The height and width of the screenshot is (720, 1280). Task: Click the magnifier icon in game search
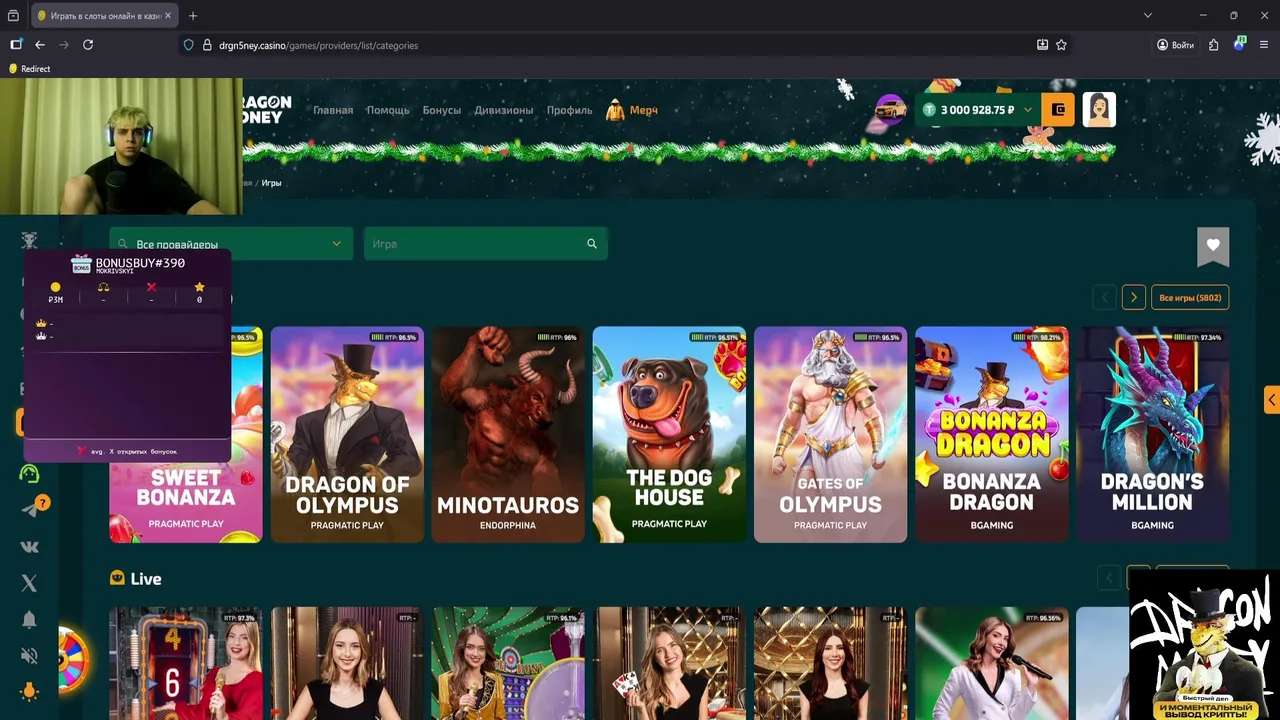point(592,244)
